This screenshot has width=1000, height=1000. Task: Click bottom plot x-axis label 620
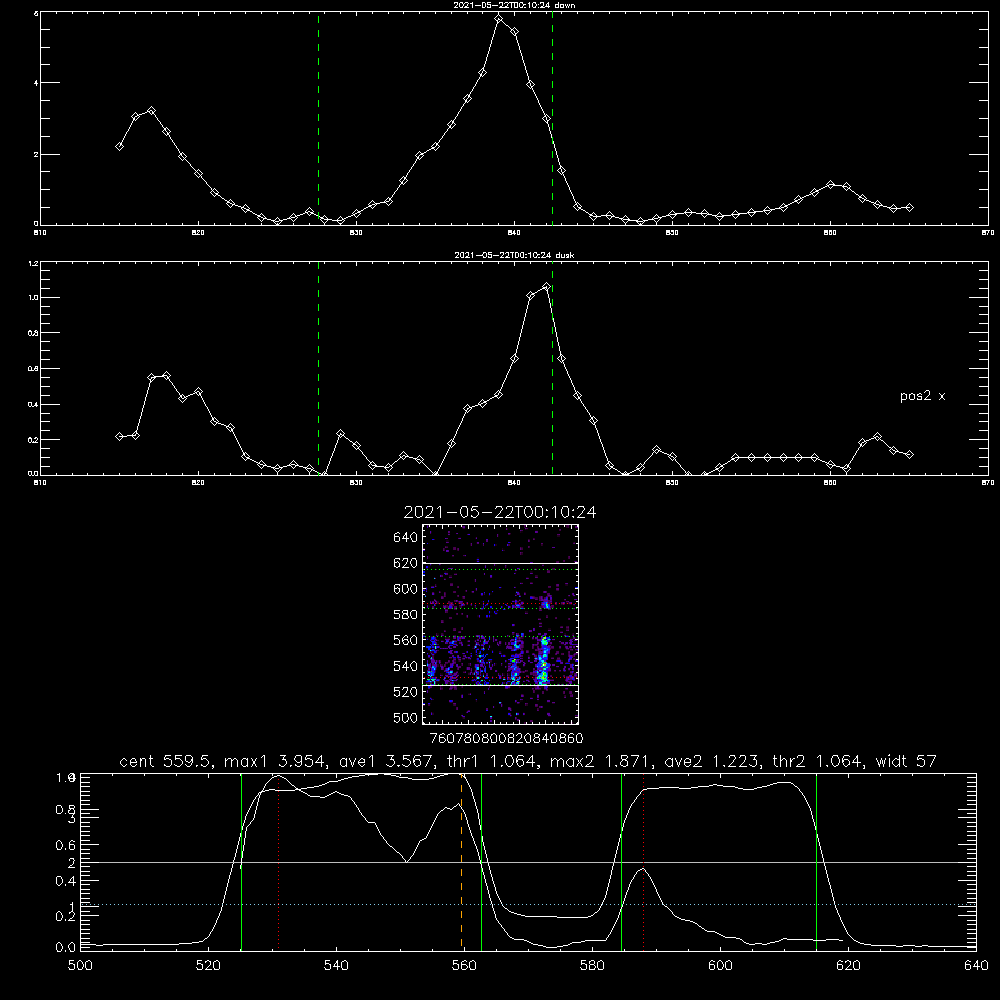pos(848,966)
